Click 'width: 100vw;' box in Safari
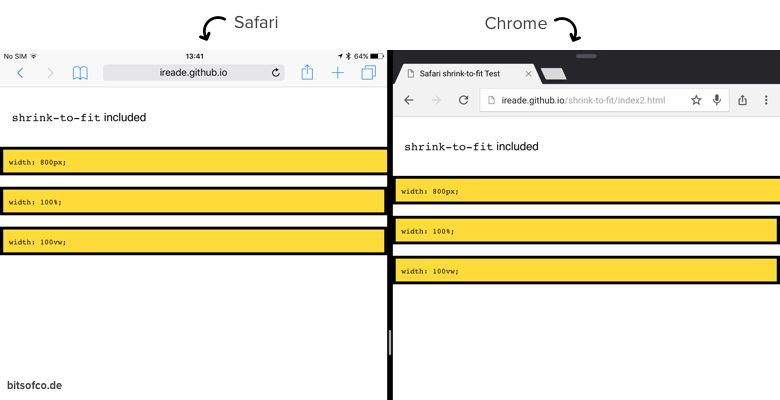Image resolution: width=780 pixels, height=400 pixels. point(193,242)
